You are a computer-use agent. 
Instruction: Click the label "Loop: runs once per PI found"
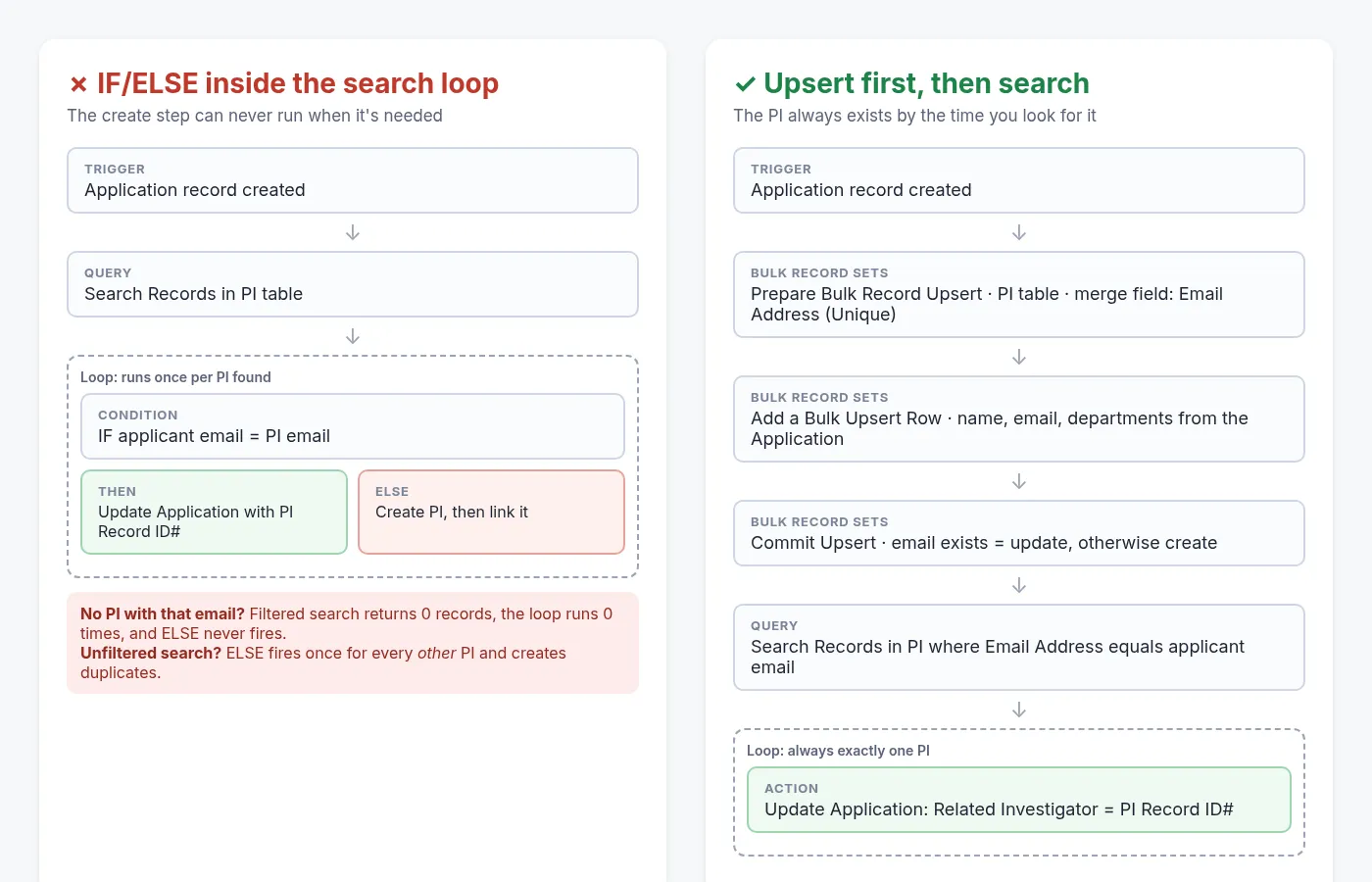click(x=175, y=377)
